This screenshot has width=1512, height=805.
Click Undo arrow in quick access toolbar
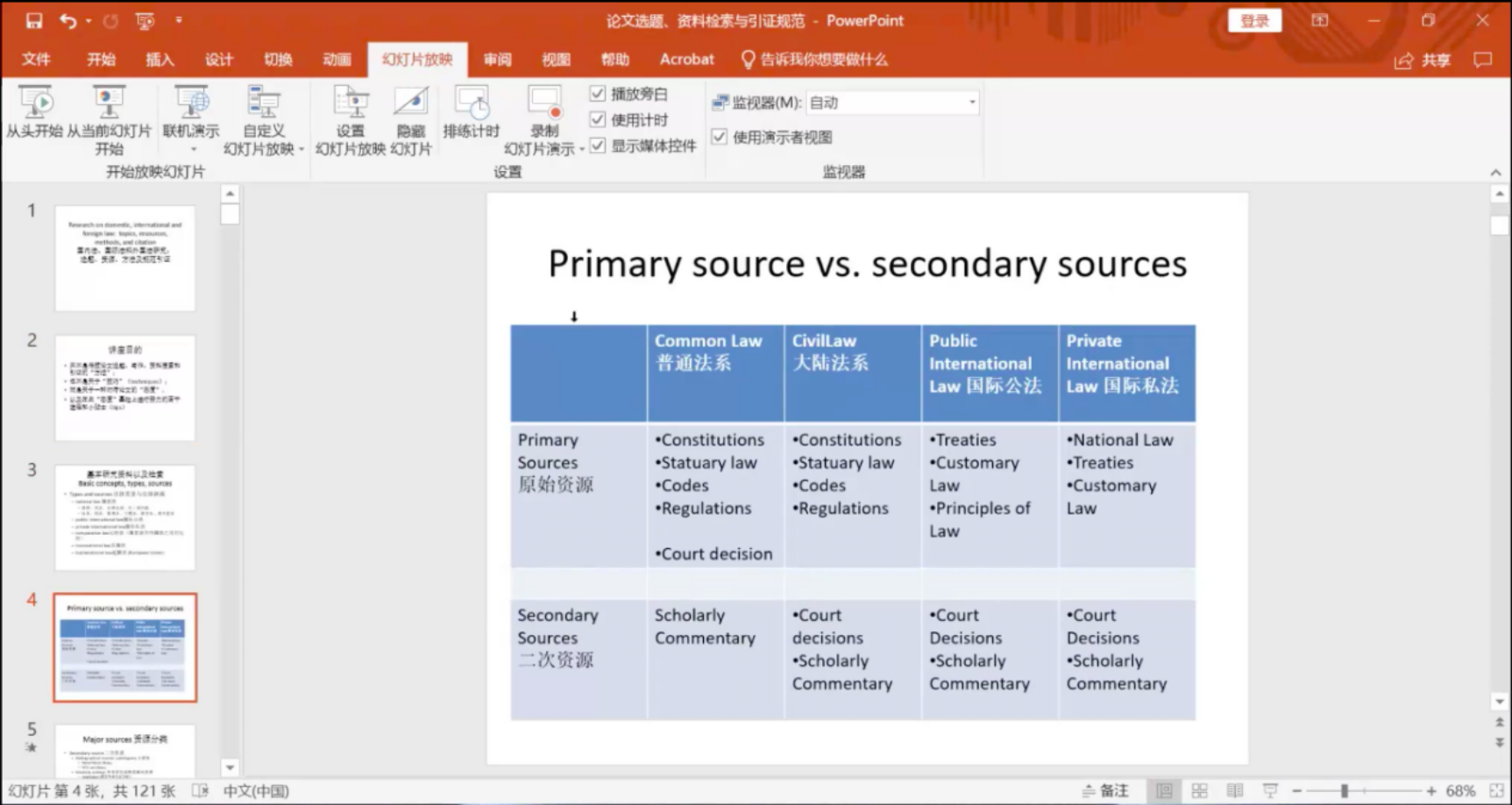pos(67,20)
